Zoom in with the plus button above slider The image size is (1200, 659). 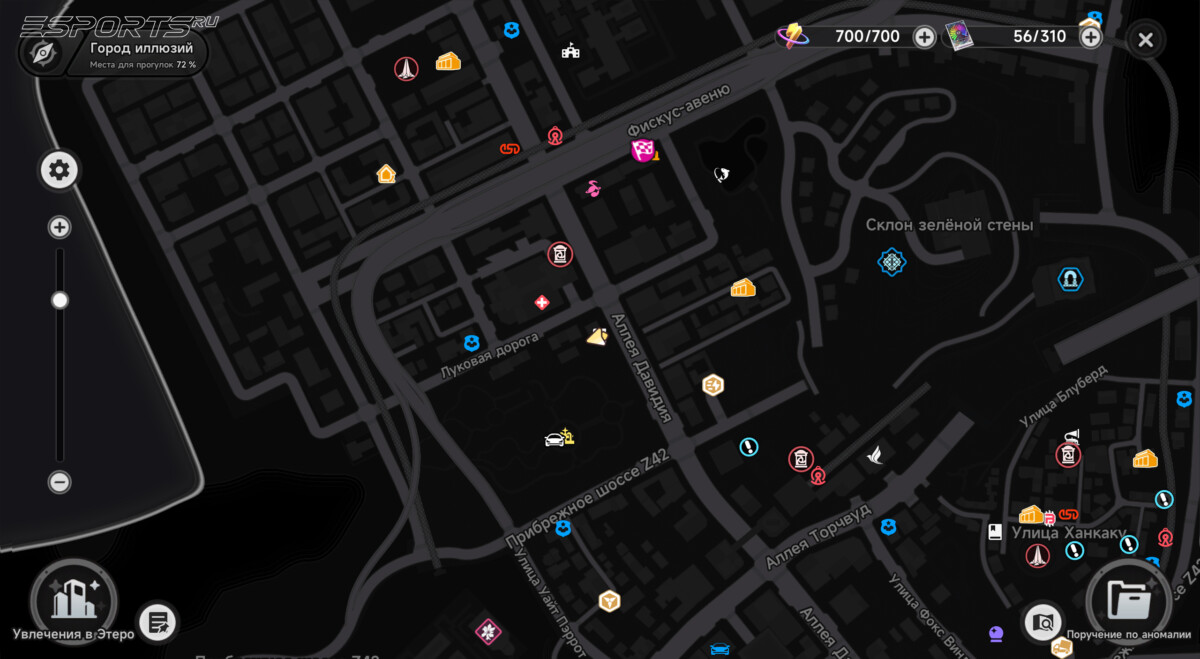59,228
